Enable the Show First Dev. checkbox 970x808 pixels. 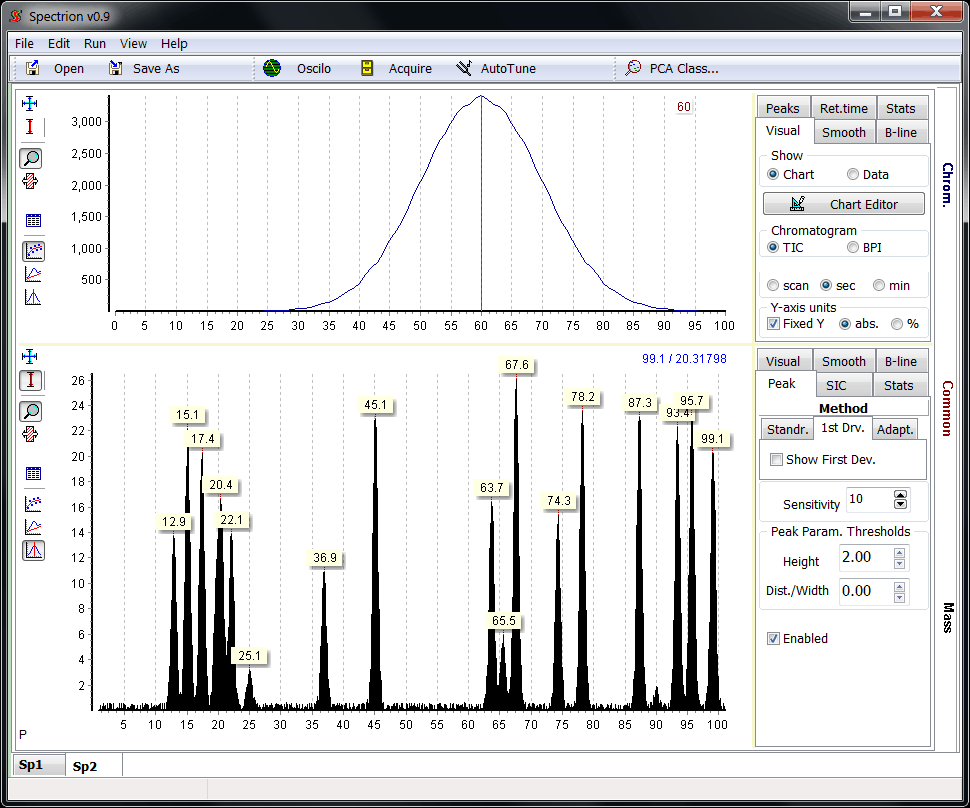tap(777, 460)
